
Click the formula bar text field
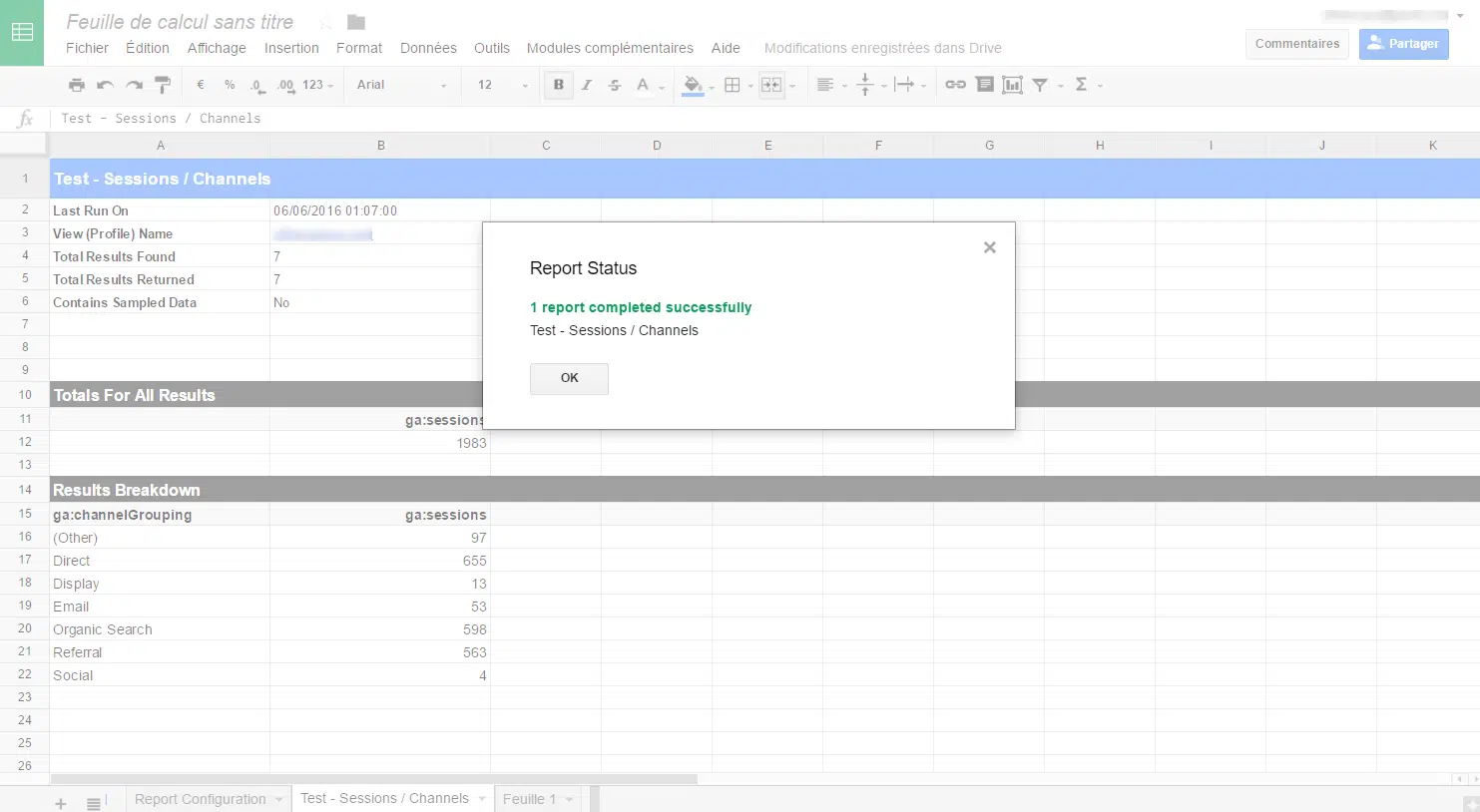[x=699, y=118]
